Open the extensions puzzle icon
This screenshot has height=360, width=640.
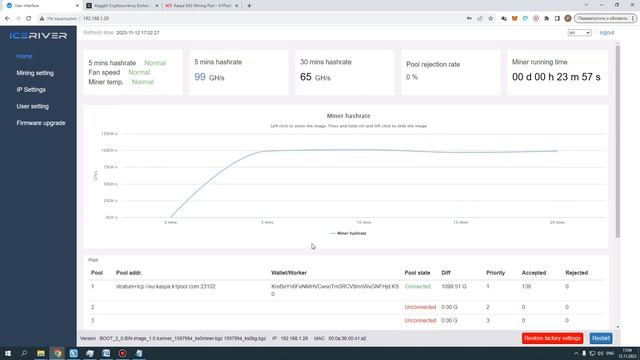click(x=547, y=18)
